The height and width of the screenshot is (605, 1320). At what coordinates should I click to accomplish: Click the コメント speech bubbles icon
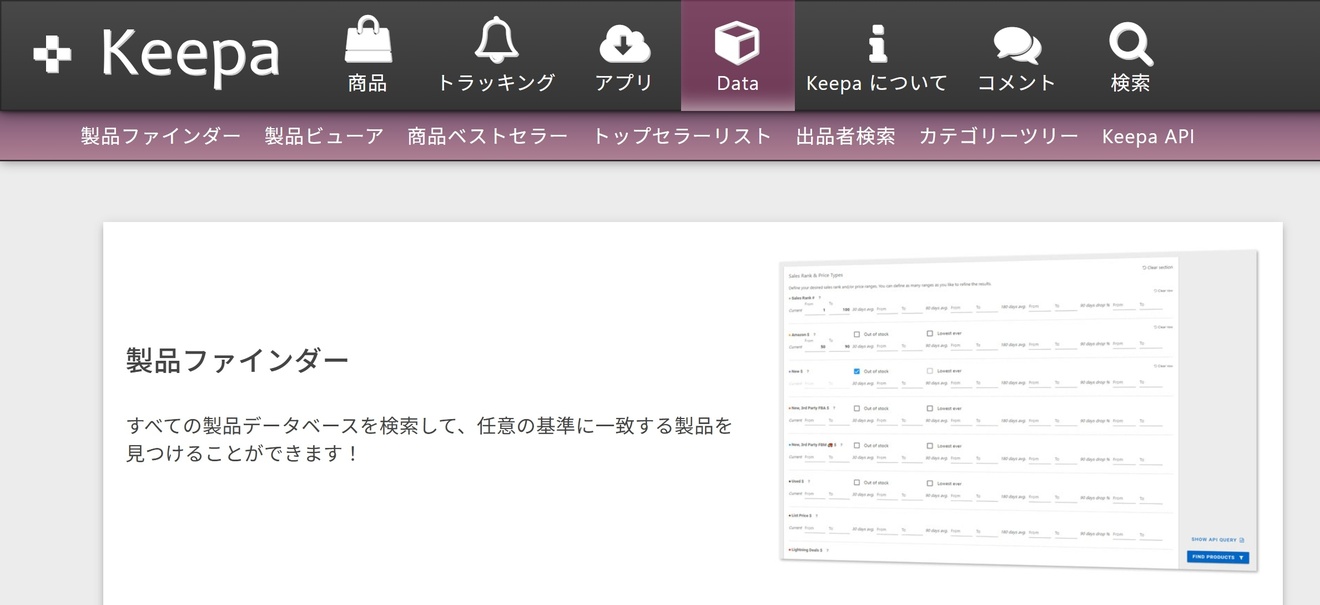1017,45
